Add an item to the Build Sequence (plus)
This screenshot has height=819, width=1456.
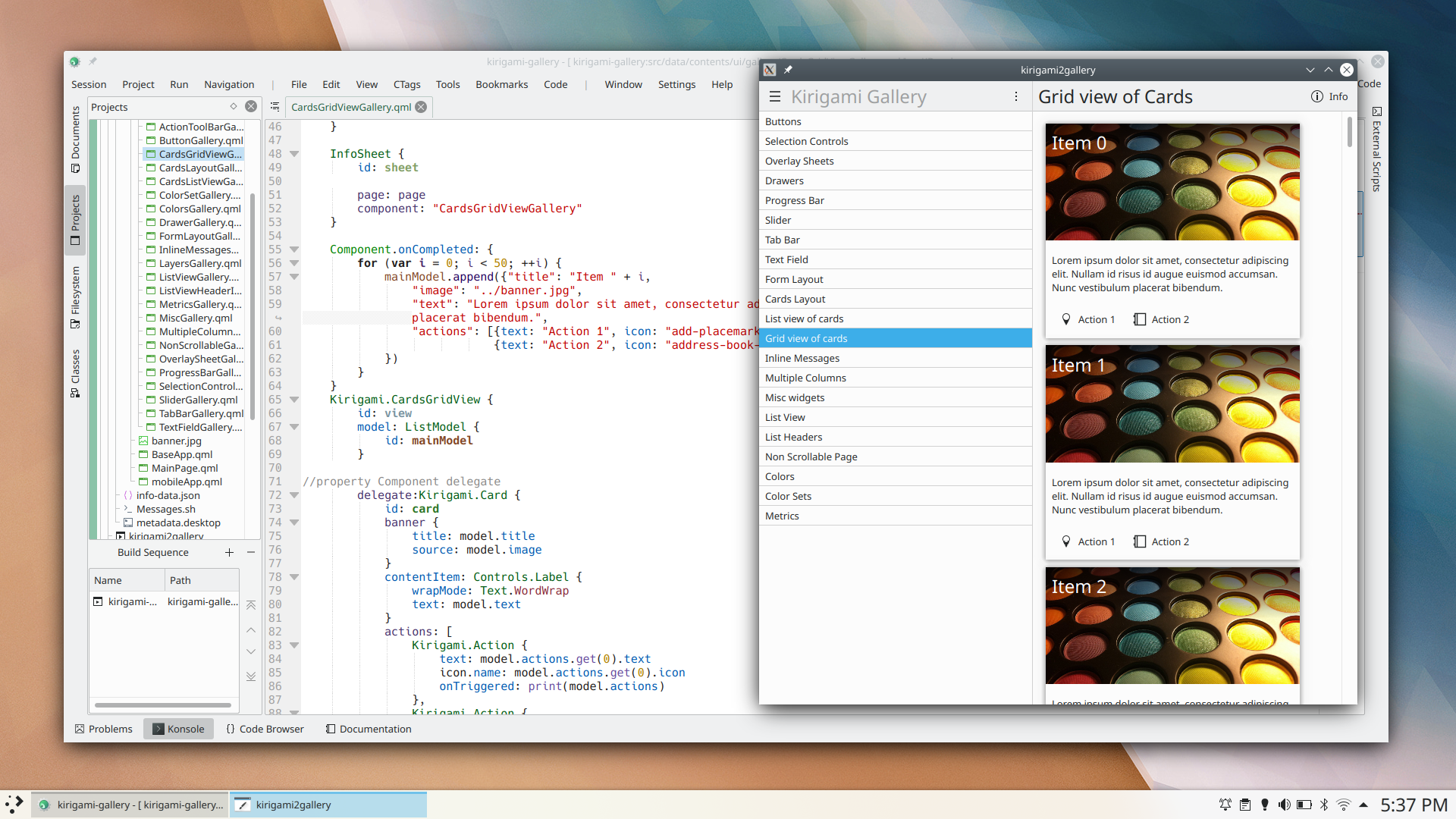[229, 552]
